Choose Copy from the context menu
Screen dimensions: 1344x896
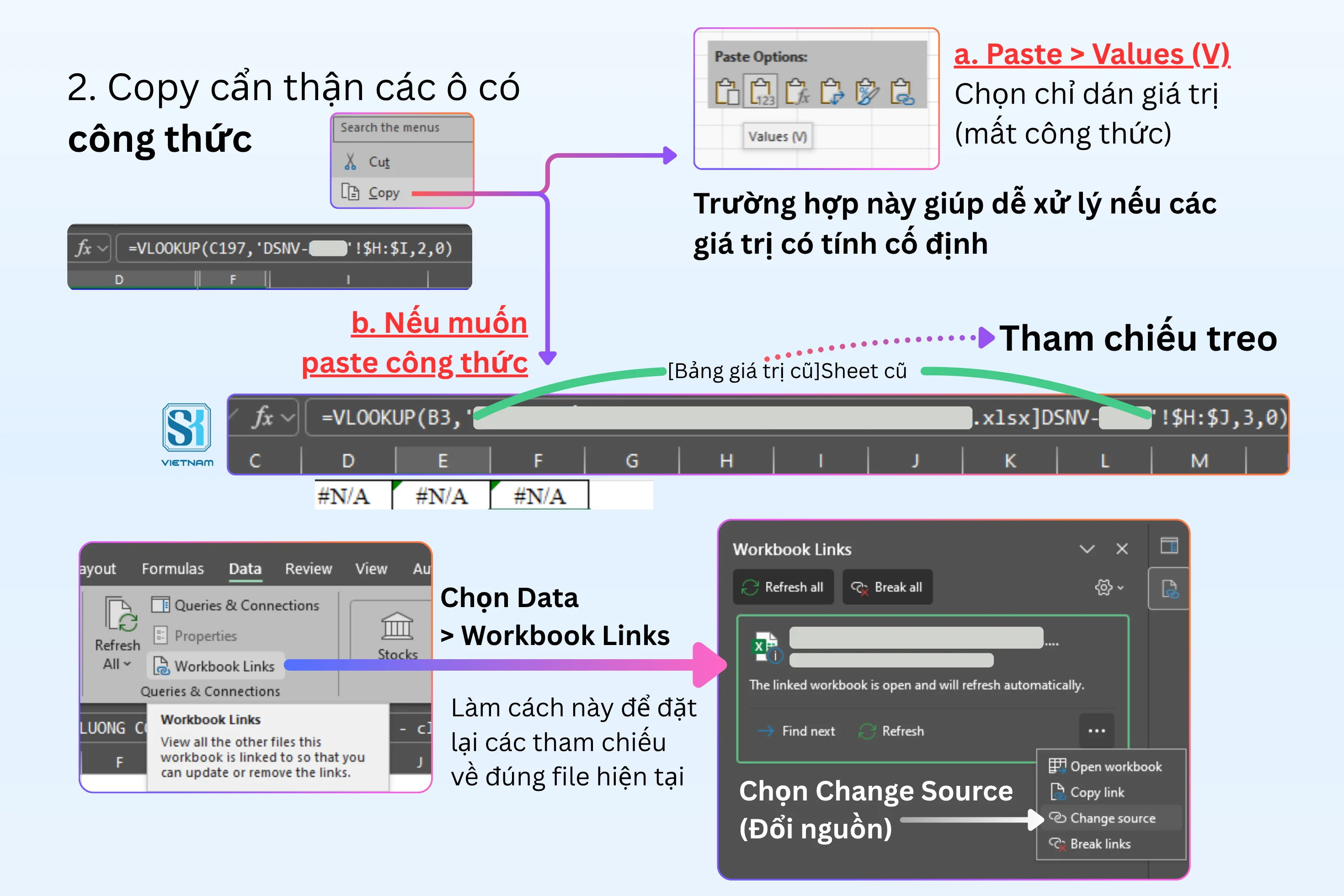(x=402, y=192)
